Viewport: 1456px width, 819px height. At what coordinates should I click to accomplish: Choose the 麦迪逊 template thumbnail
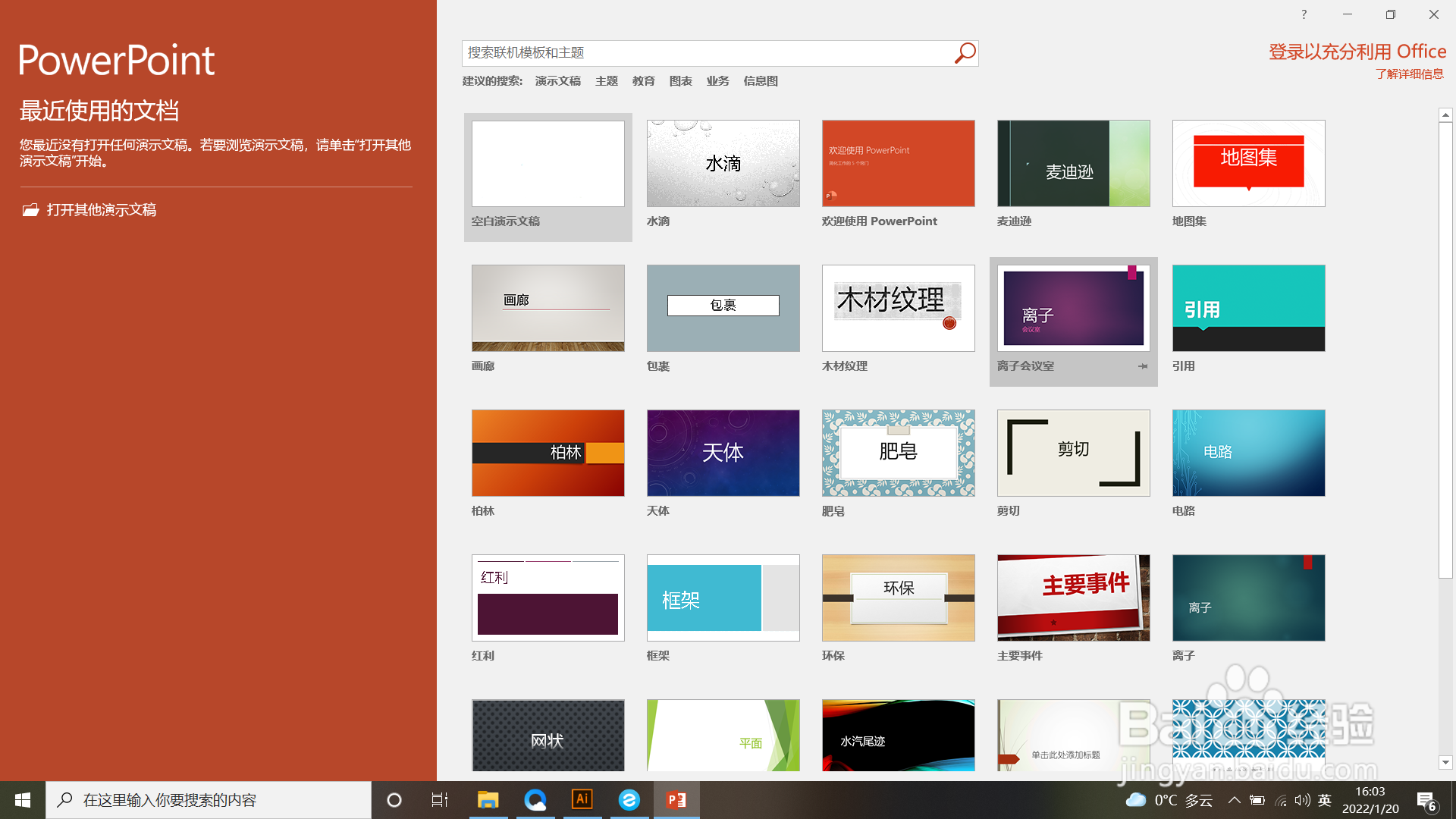point(1074,164)
